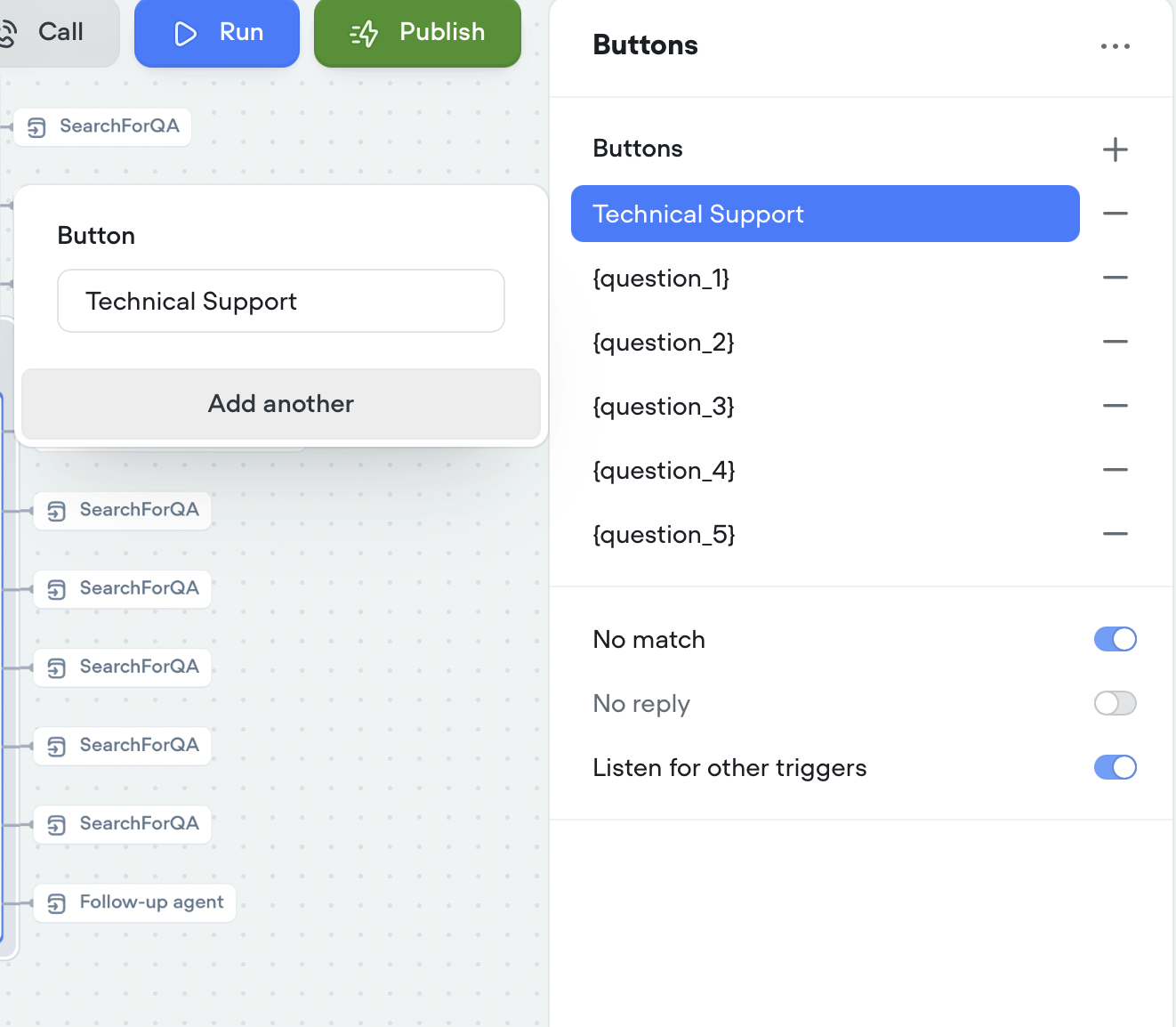The width and height of the screenshot is (1176, 1027).
Task: Click the Run button
Action: [x=217, y=33]
